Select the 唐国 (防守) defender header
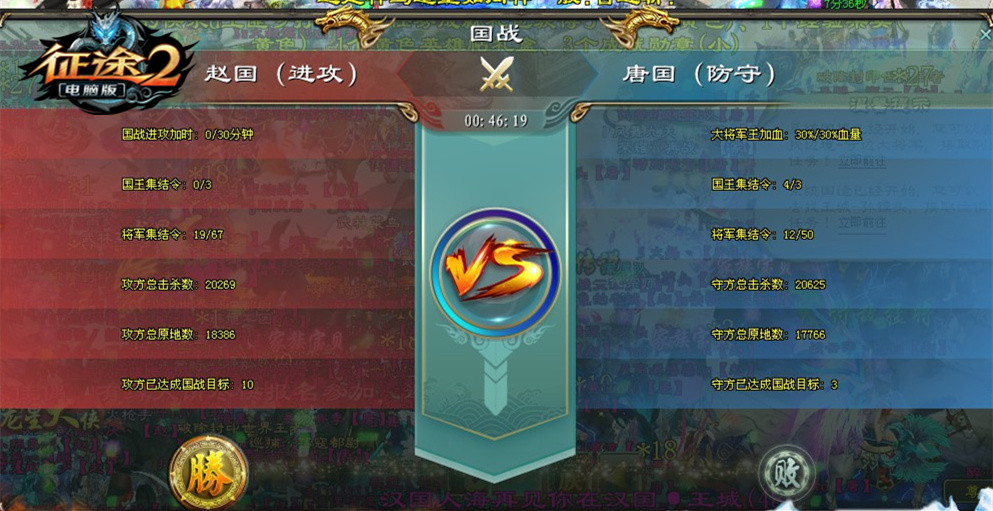Image resolution: width=993 pixels, height=511 pixels. 698,75
